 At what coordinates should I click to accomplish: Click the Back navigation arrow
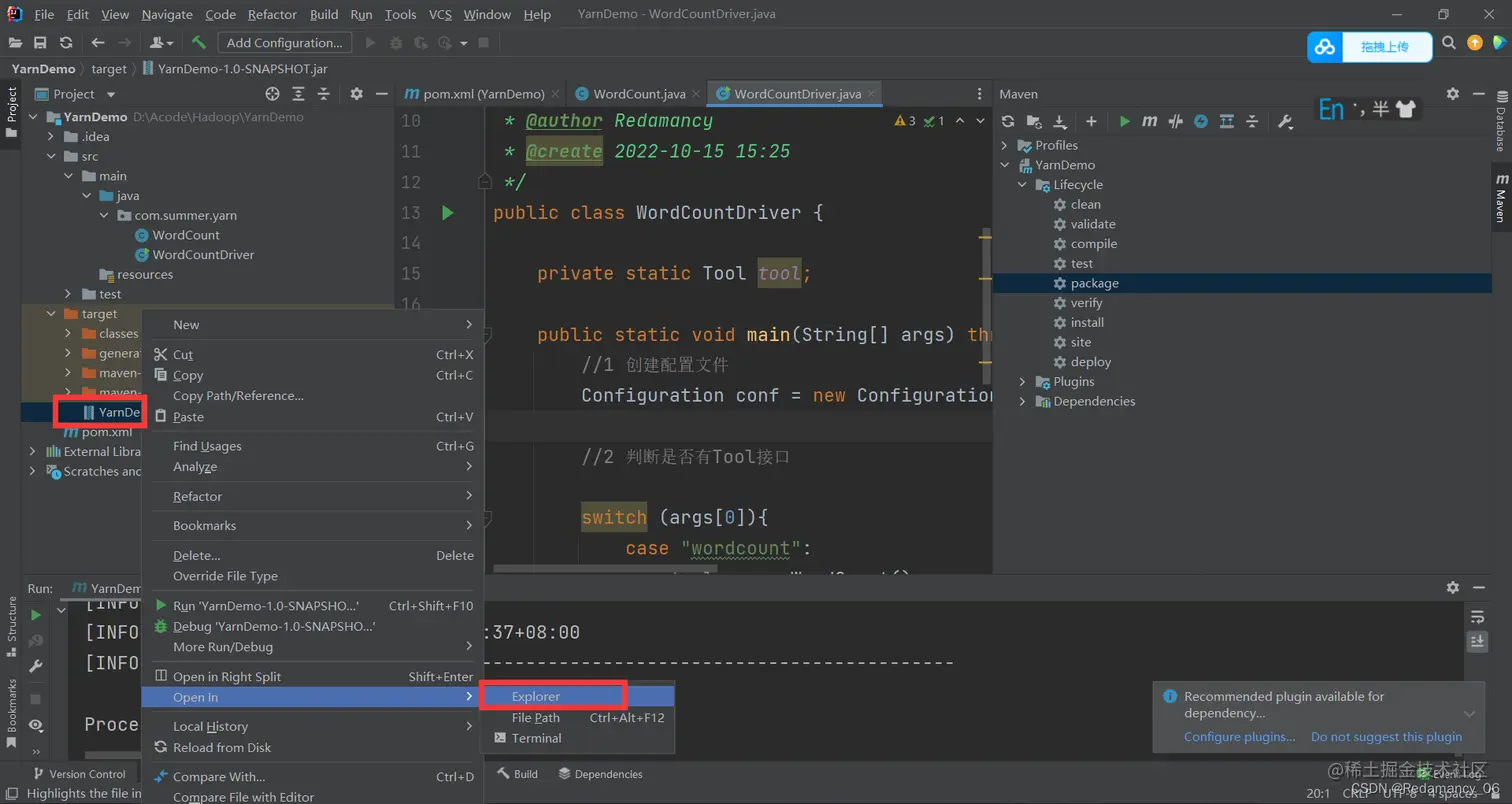(x=98, y=43)
